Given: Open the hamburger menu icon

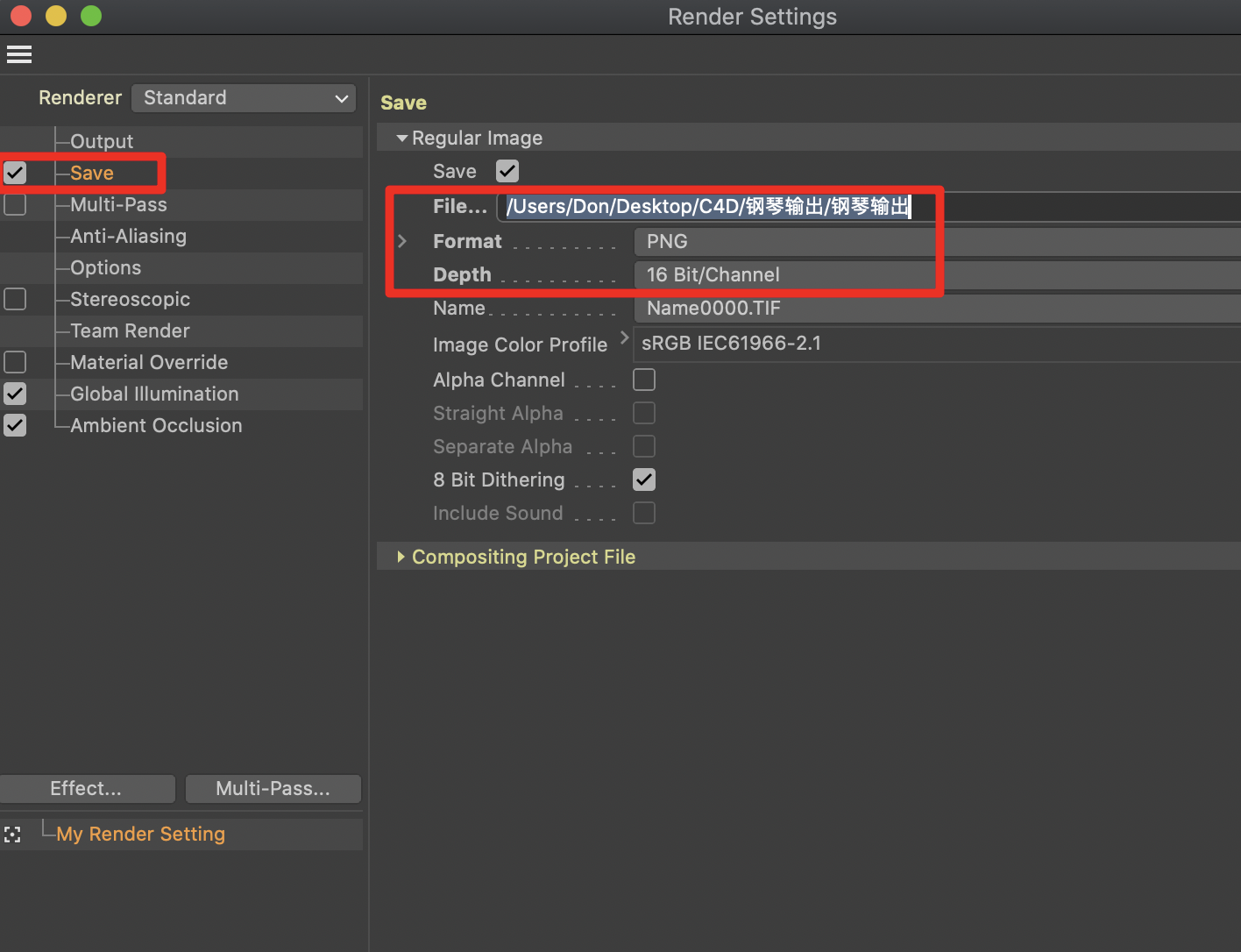Looking at the screenshot, I should tap(19, 55).
